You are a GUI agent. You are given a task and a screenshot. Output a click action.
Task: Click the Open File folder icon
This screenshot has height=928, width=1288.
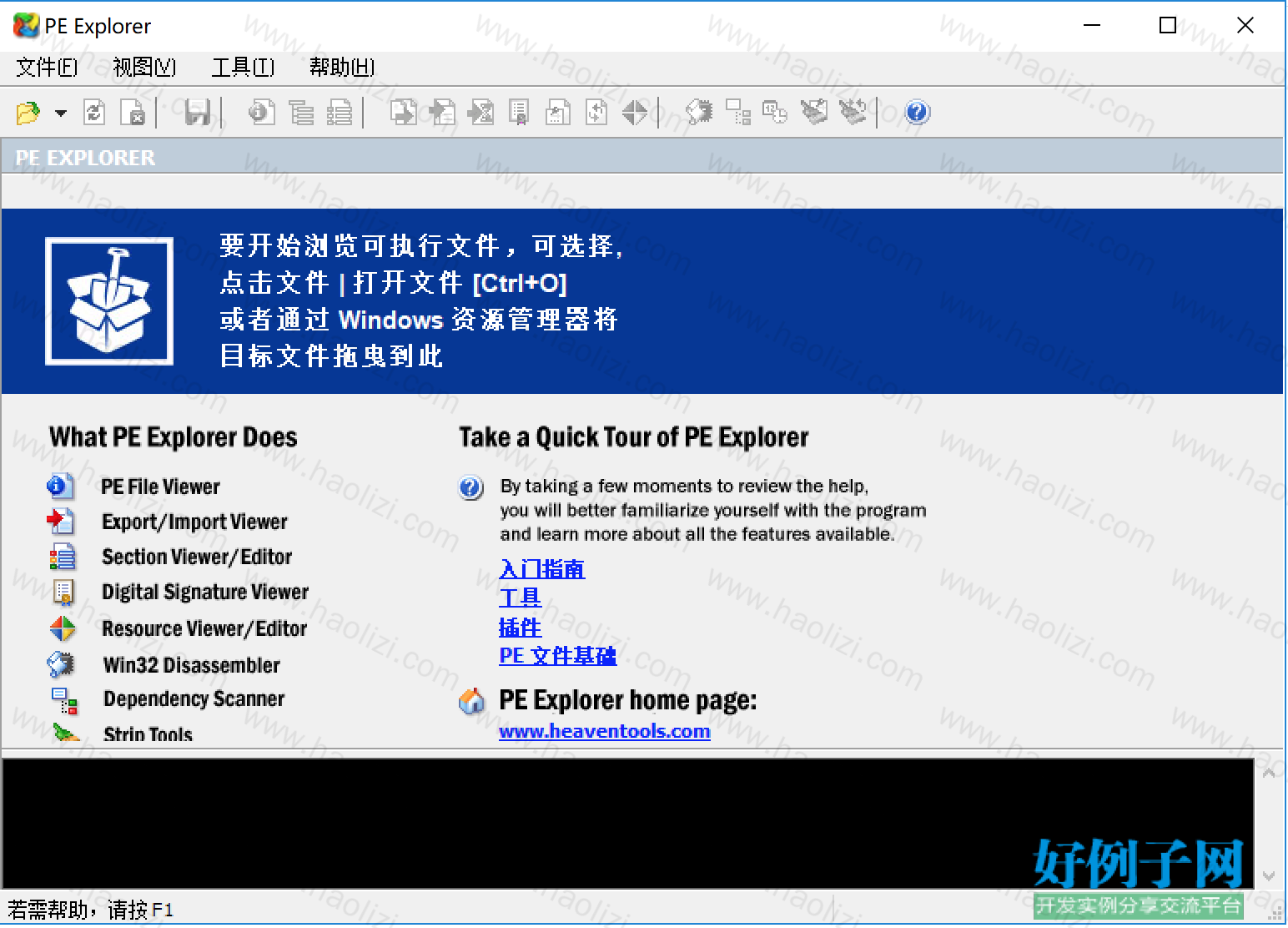[x=28, y=112]
